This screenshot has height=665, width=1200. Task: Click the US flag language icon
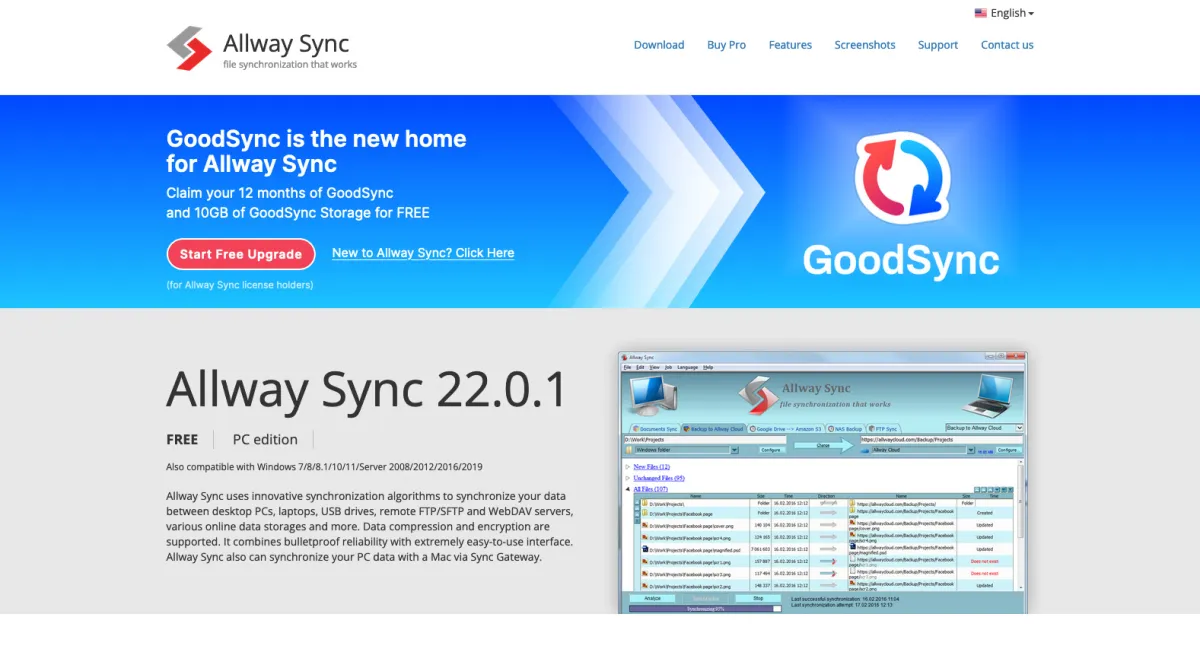click(981, 13)
